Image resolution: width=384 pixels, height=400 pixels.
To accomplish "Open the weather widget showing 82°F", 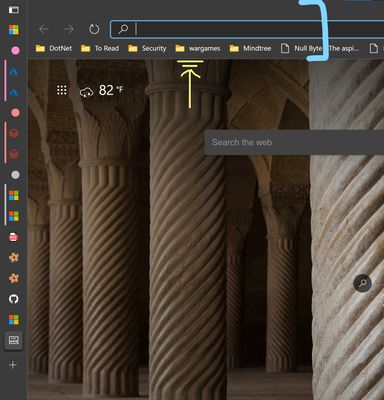I will [x=101, y=90].
